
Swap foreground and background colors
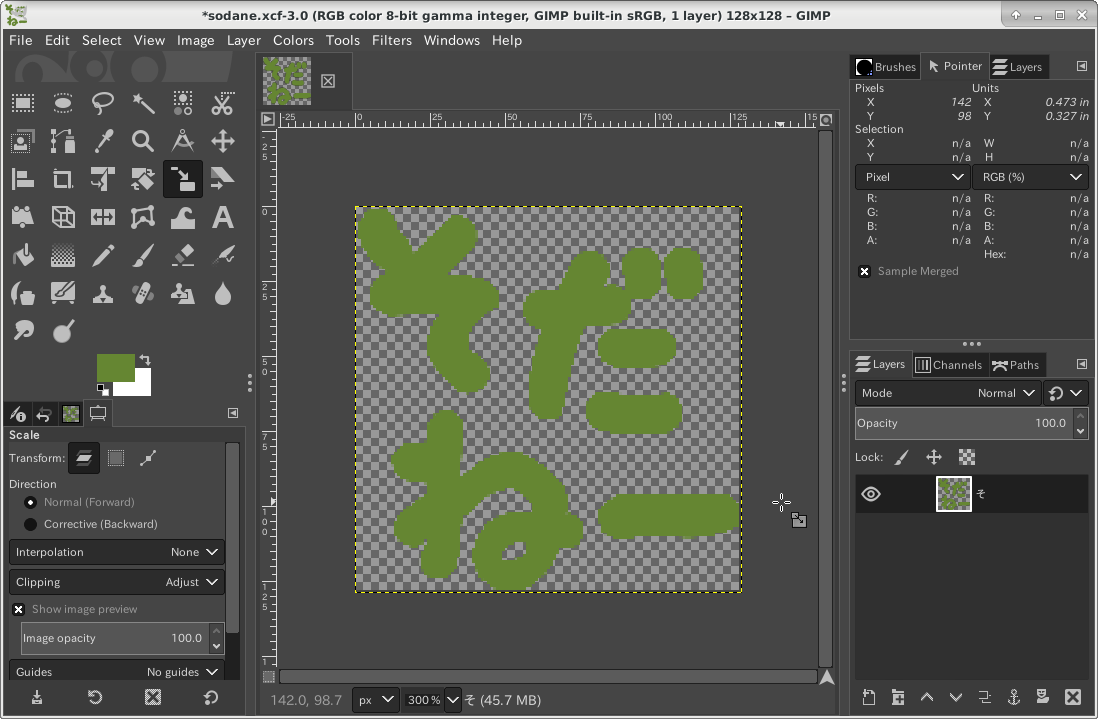pyautogui.click(x=145, y=360)
